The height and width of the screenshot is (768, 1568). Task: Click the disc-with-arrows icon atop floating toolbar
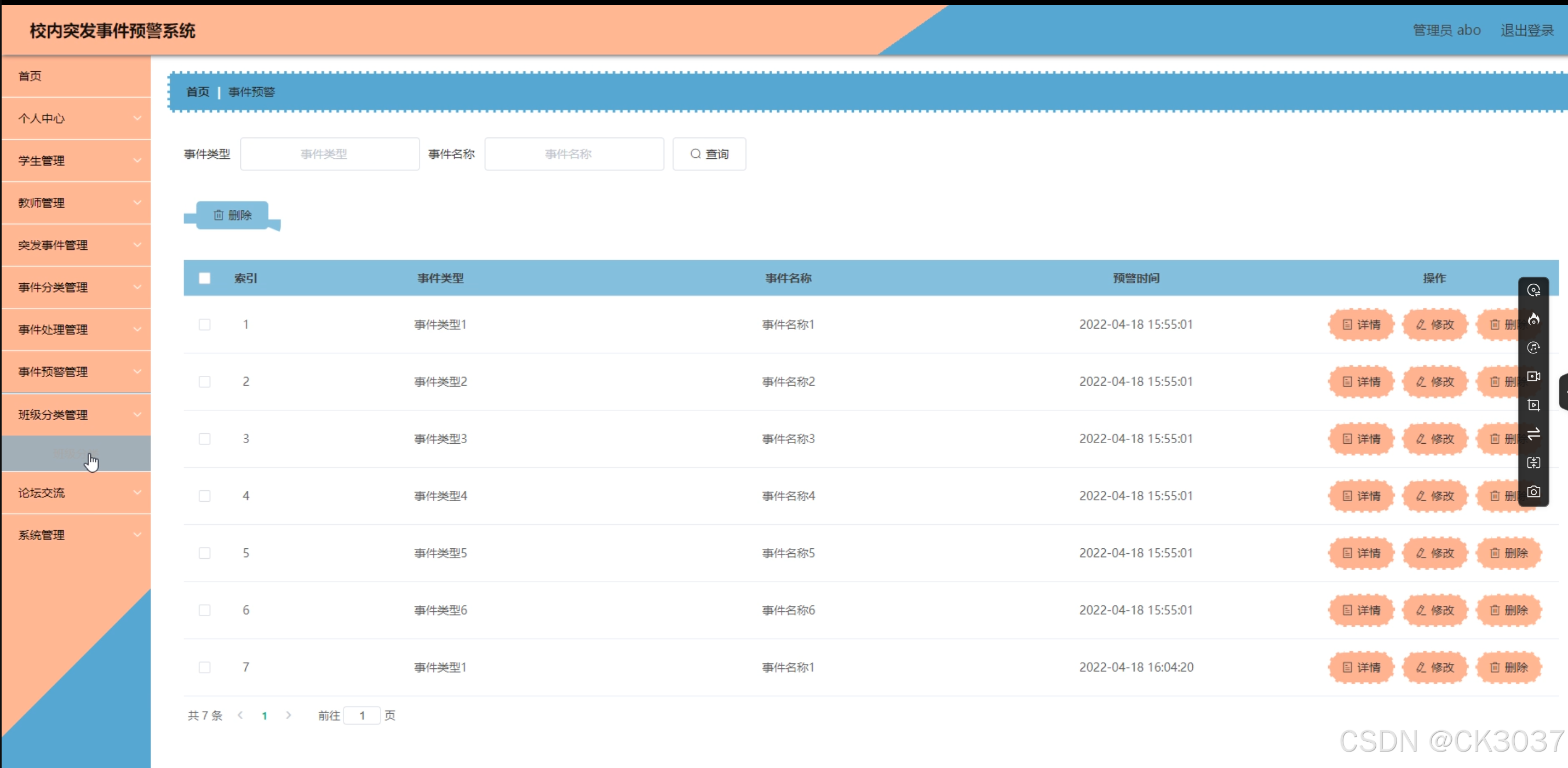(x=1533, y=290)
